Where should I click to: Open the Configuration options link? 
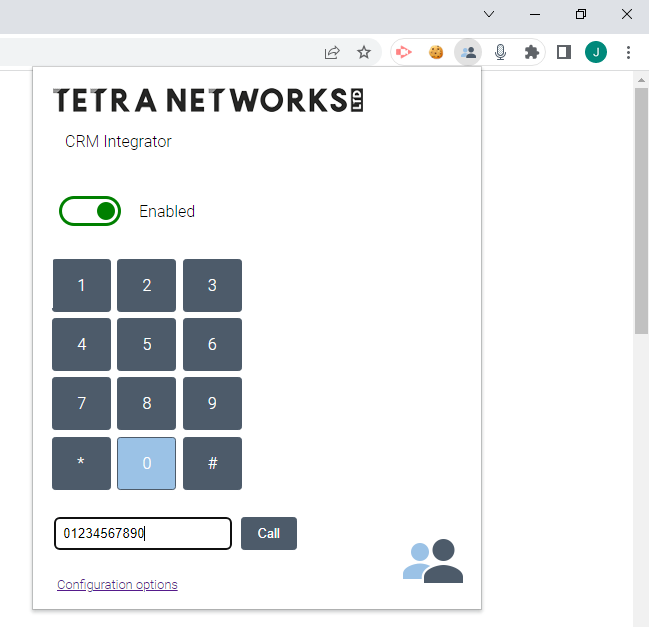coord(117,585)
